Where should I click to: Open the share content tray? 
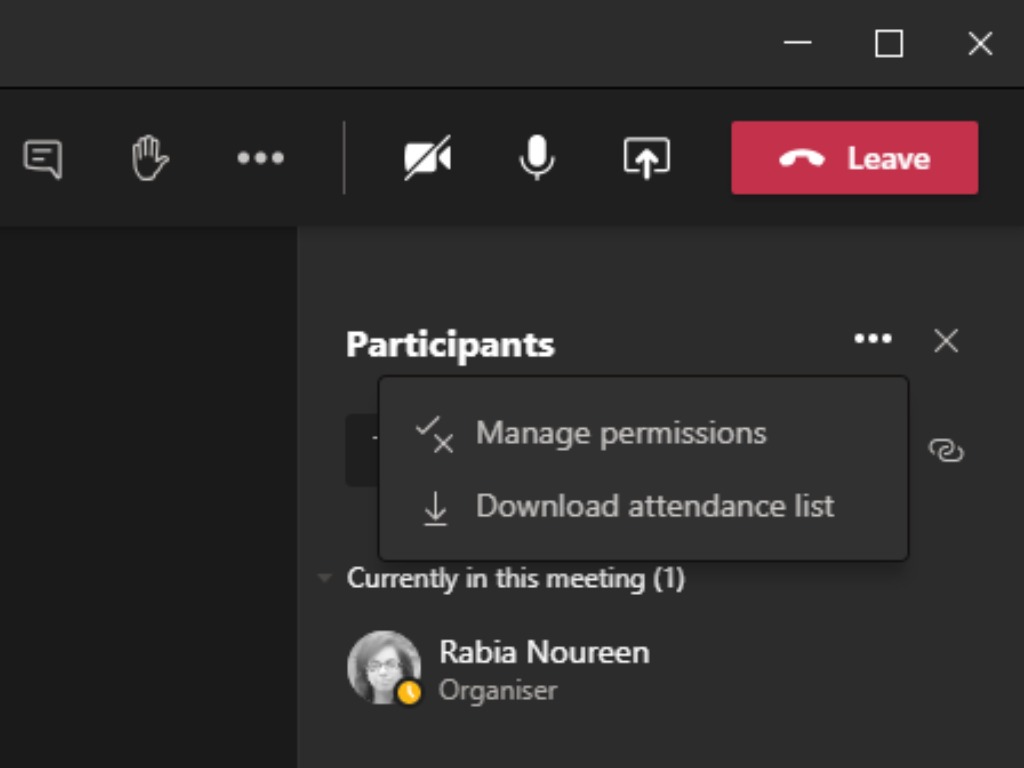point(647,158)
